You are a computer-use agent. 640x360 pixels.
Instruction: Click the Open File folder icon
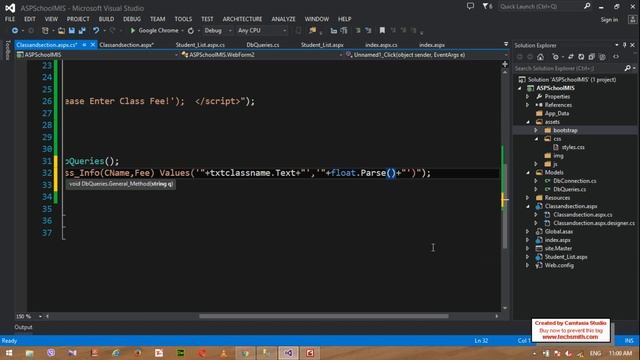[x=61, y=31]
